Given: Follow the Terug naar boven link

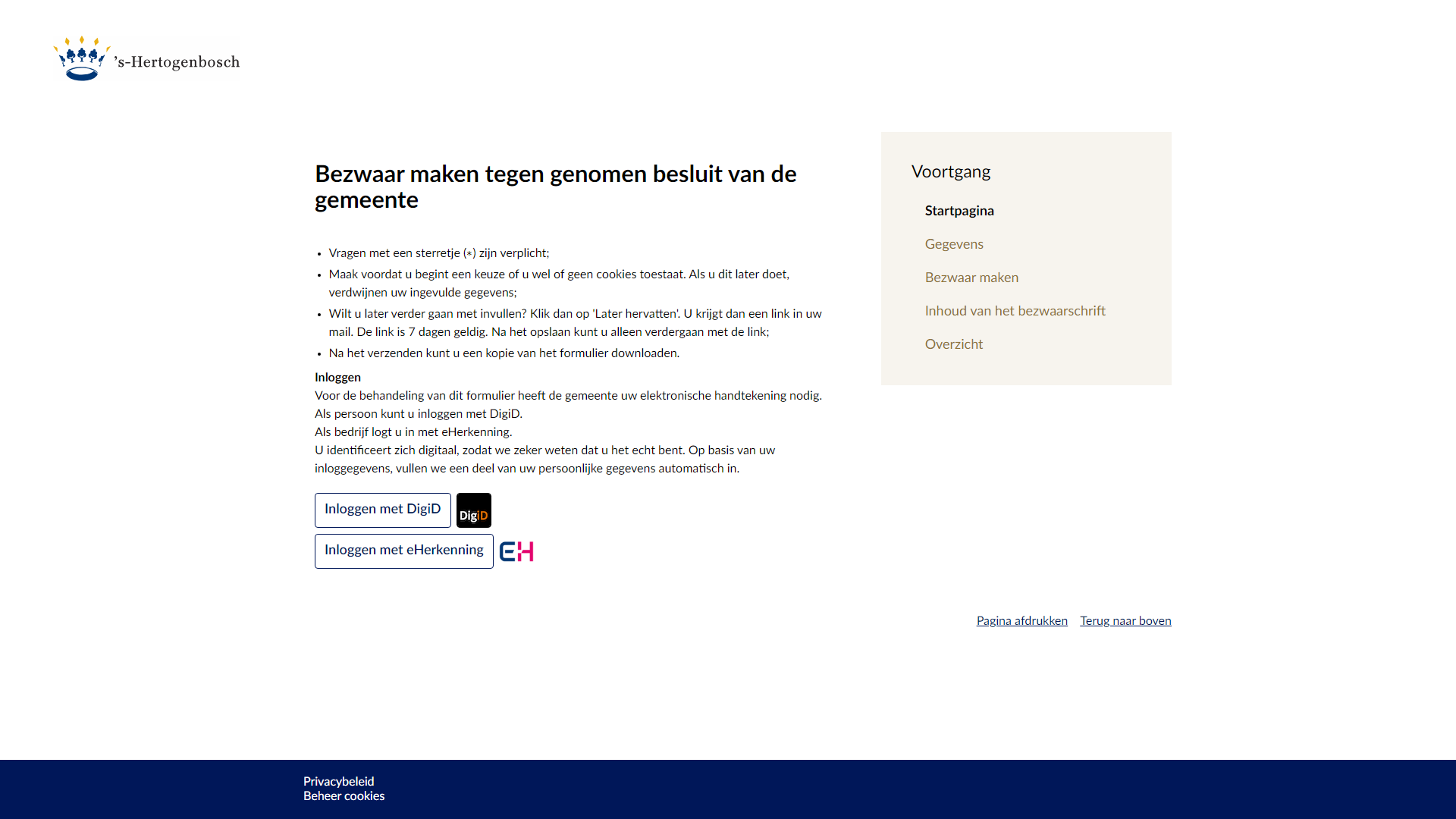Looking at the screenshot, I should (1125, 620).
